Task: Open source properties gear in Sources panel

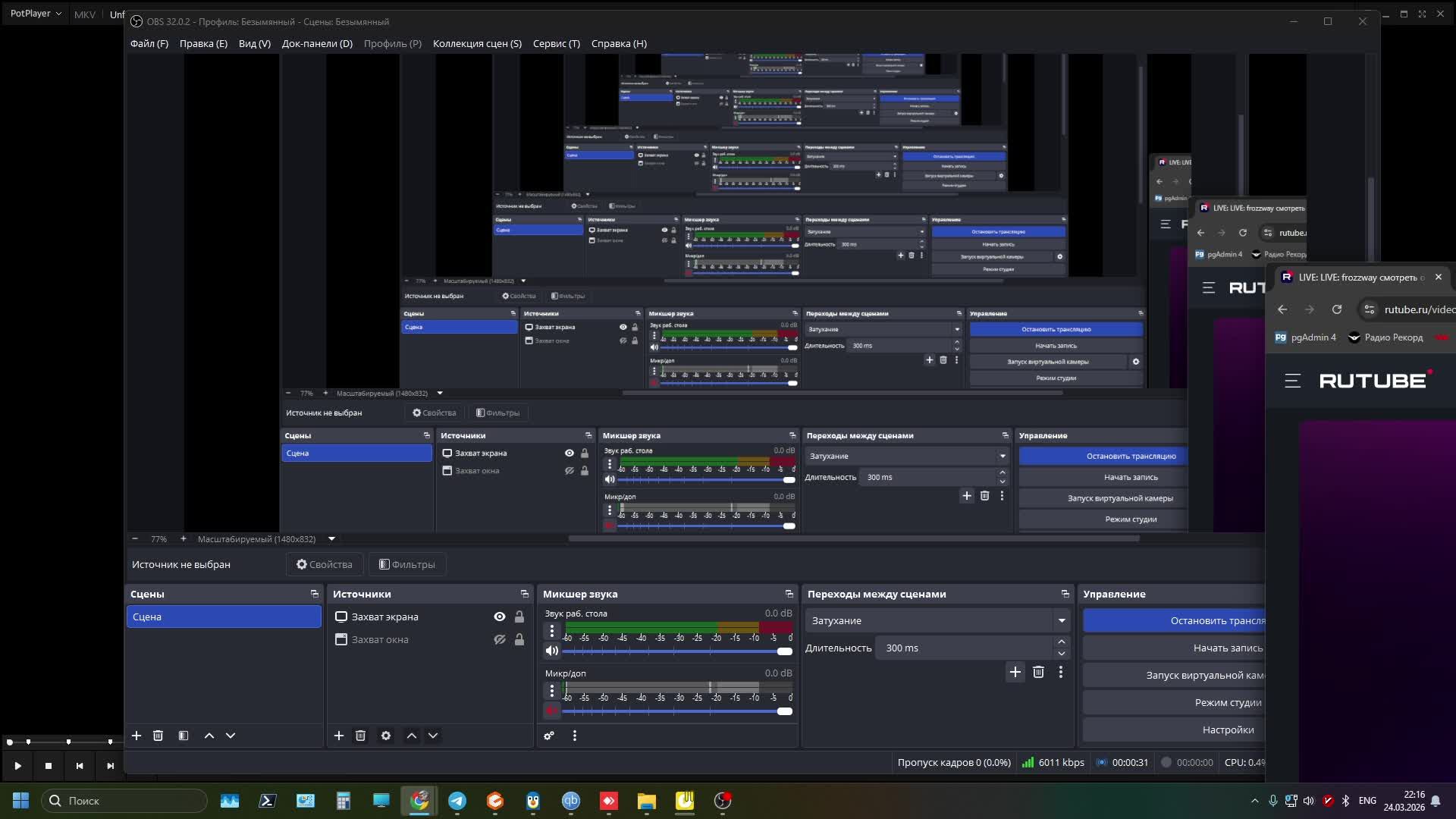Action: coord(386,736)
